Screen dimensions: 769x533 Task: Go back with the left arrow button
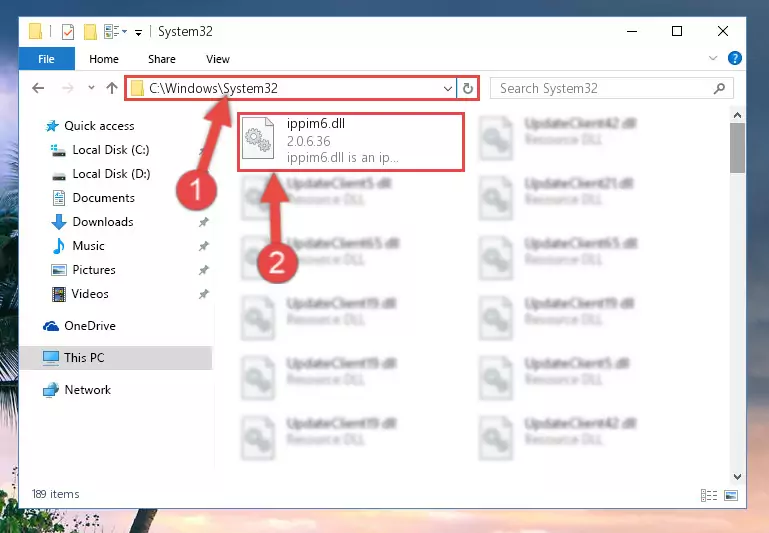(x=38, y=88)
